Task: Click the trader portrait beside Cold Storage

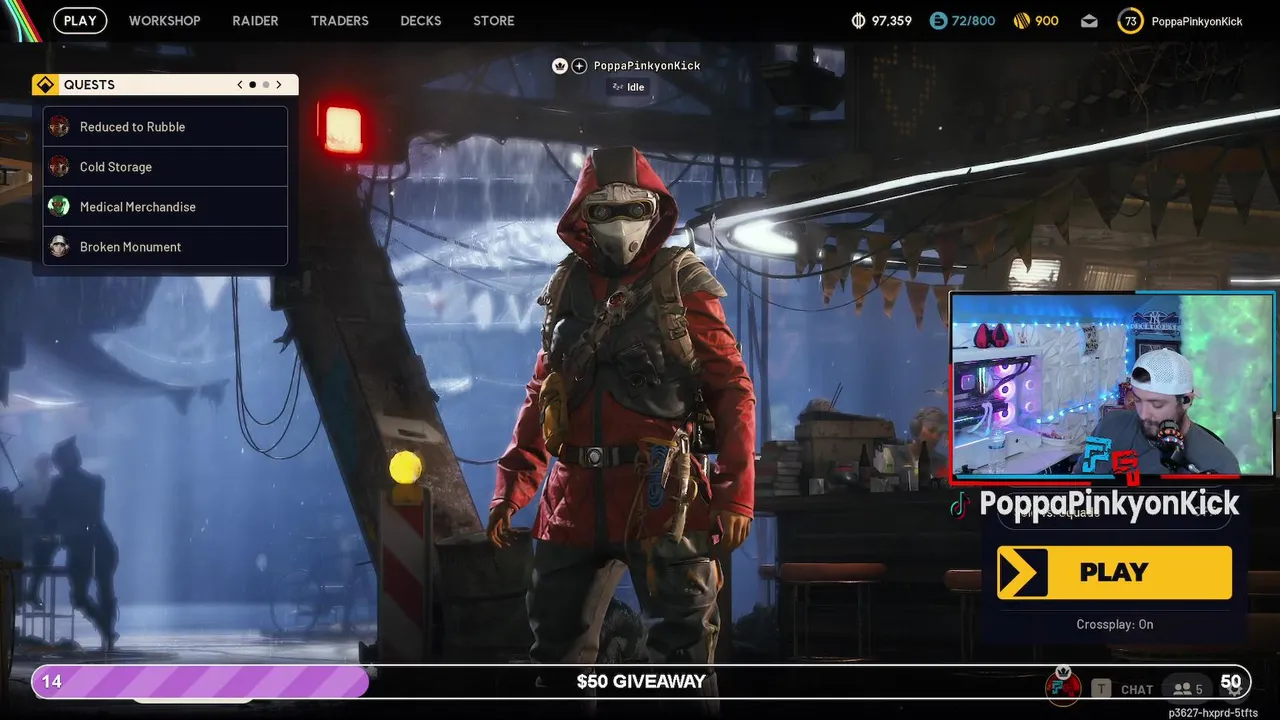Action: click(x=59, y=166)
